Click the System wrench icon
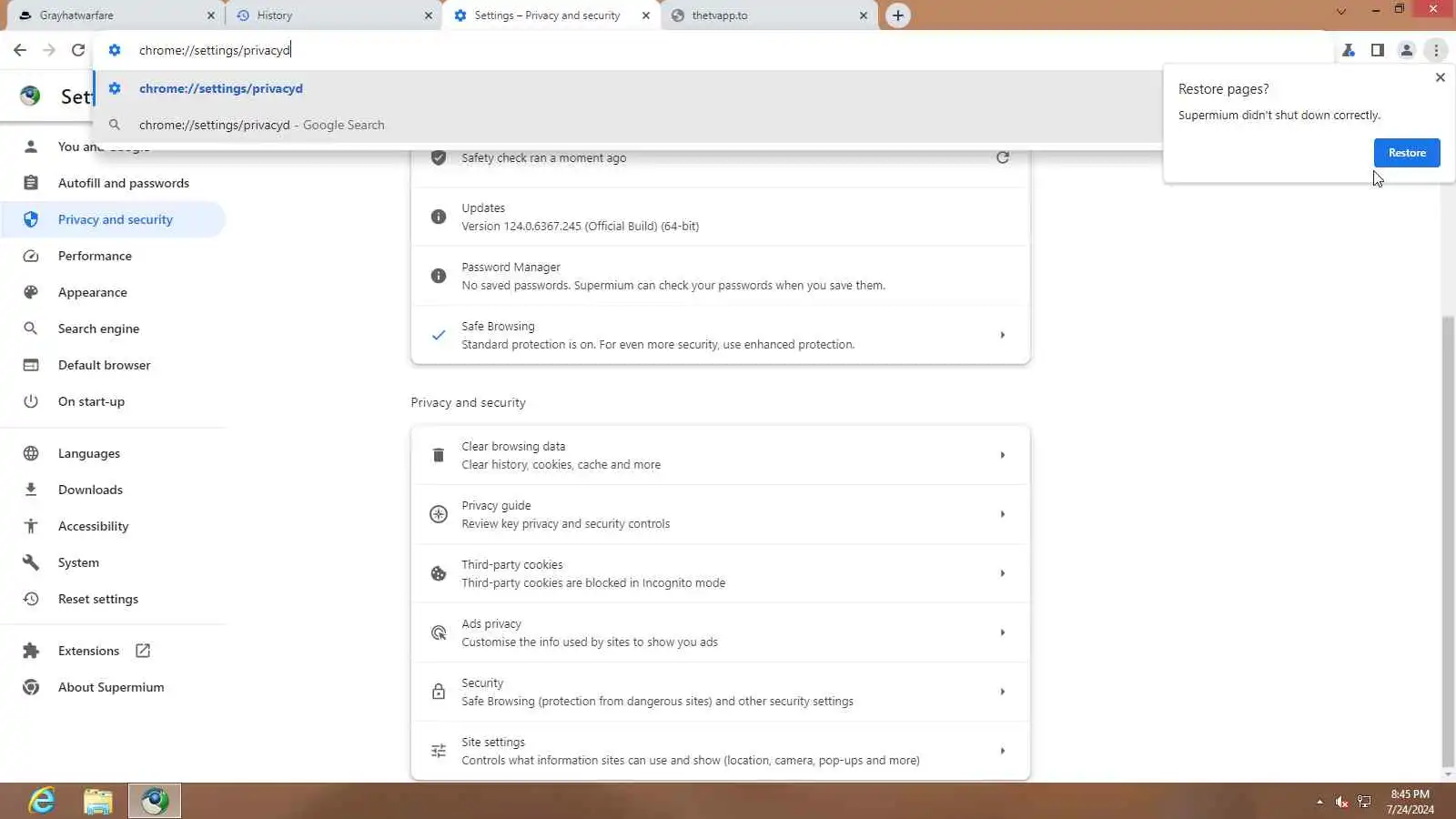1456x819 pixels. pos(31,562)
